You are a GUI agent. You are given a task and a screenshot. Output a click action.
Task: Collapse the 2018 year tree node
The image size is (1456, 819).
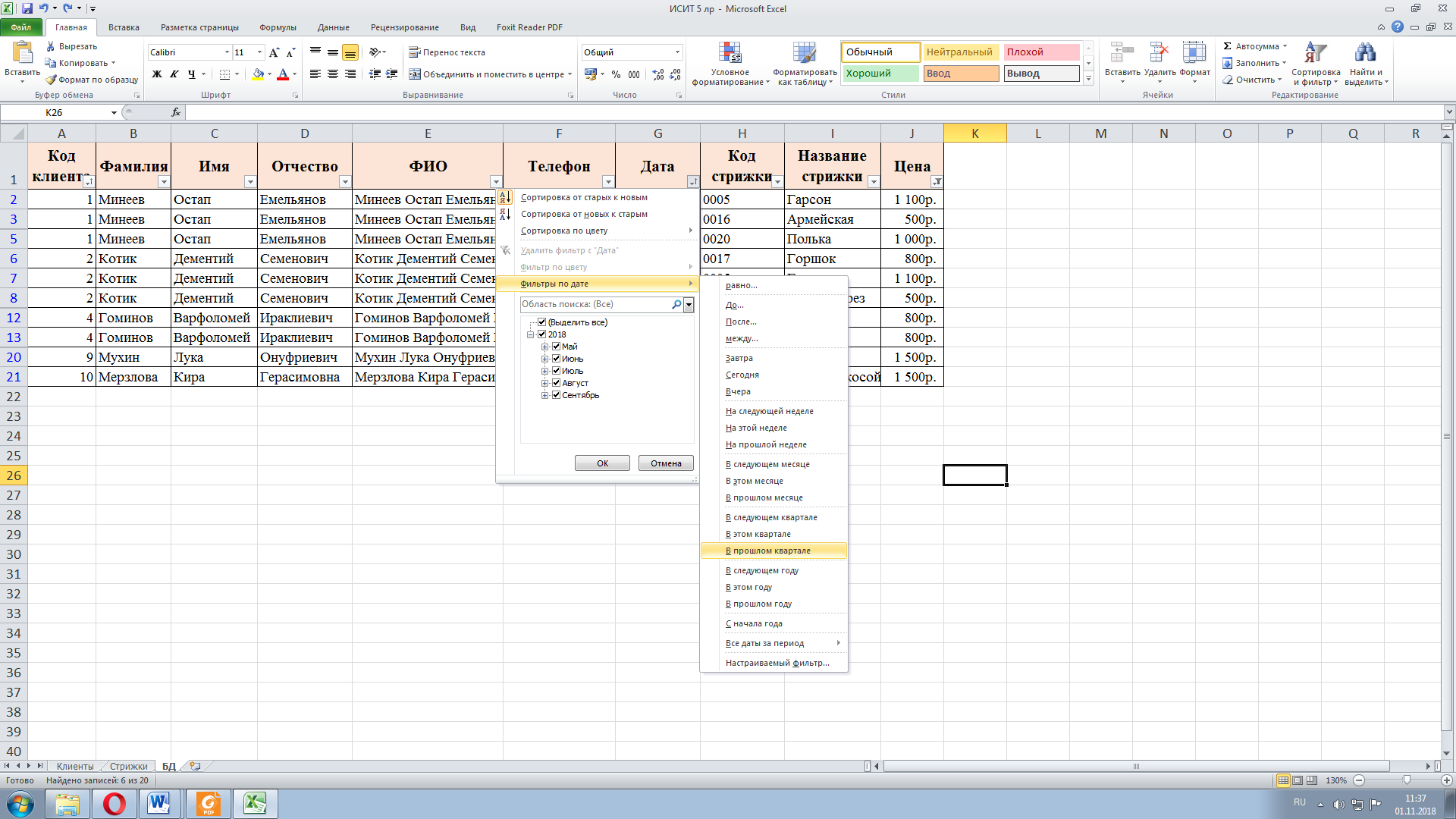coord(530,334)
